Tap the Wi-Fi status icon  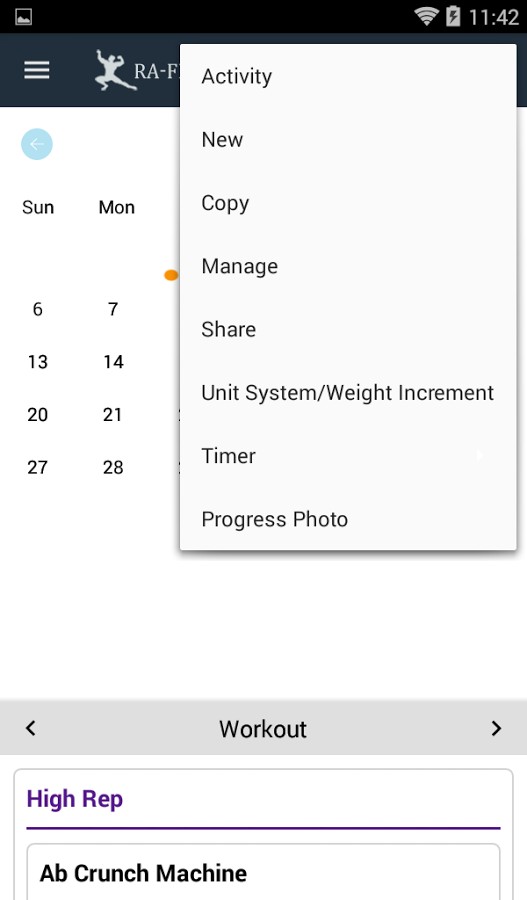coord(427,16)
